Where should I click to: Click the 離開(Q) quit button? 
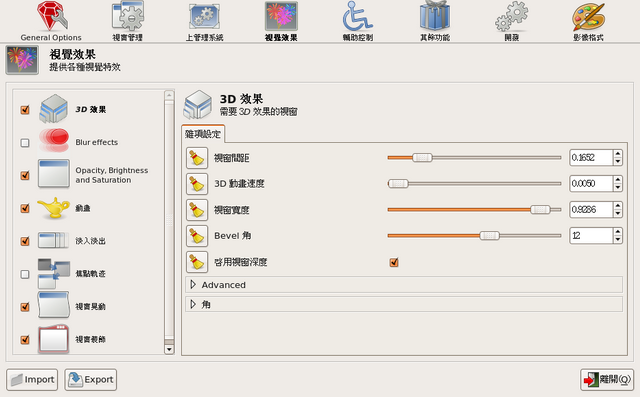607,380
